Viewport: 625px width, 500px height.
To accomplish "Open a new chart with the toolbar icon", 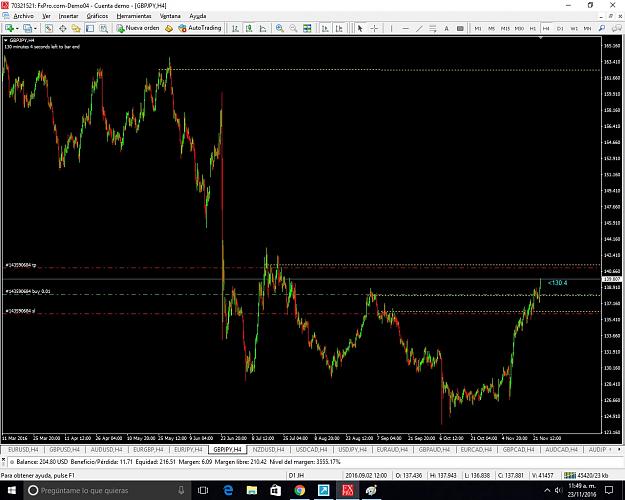I will (x=9, y=28).
